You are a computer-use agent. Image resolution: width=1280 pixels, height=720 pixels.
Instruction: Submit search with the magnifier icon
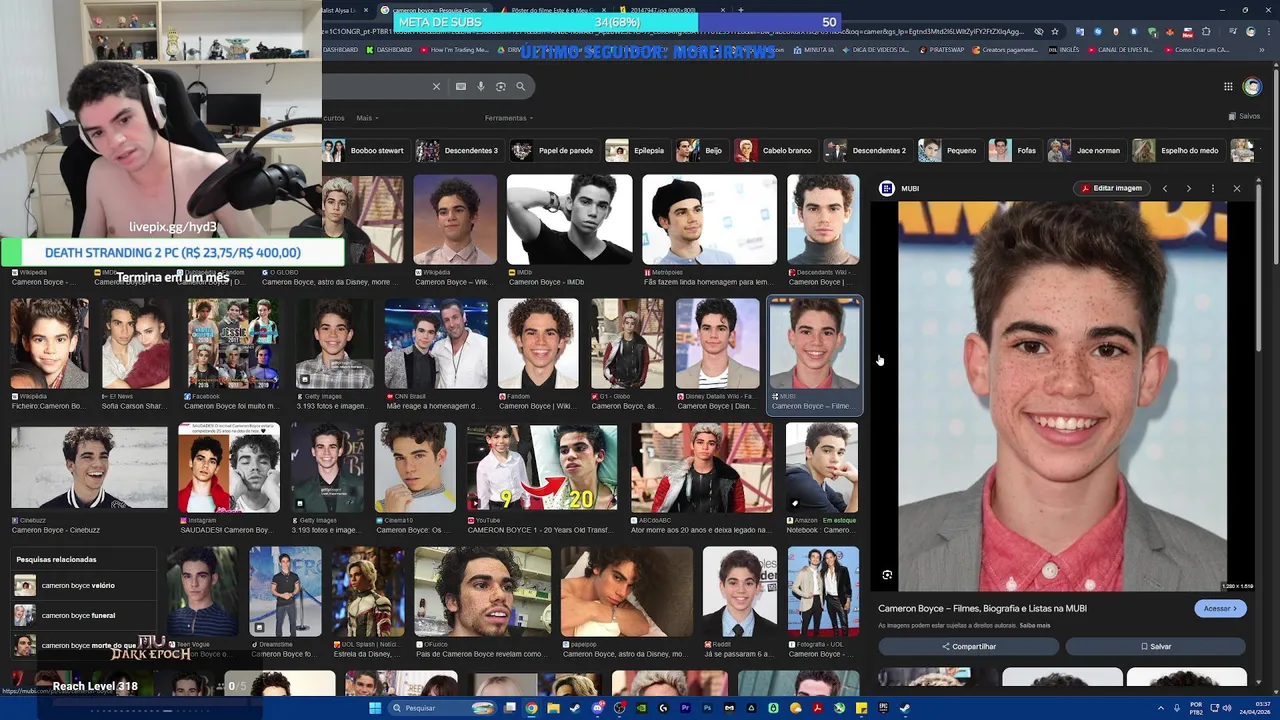pos(521,87)
